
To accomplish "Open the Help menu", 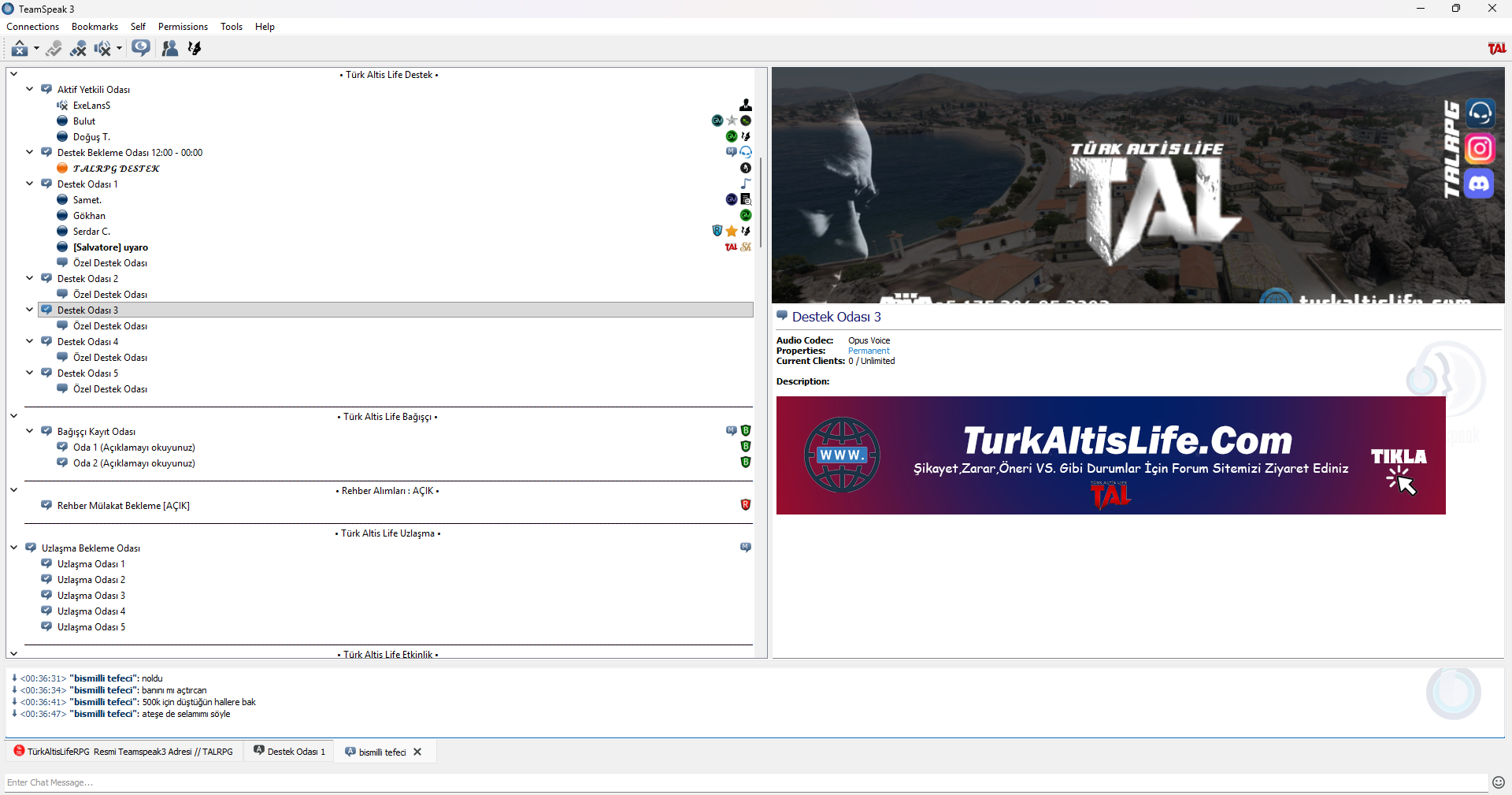I will [x=265, y=27].
